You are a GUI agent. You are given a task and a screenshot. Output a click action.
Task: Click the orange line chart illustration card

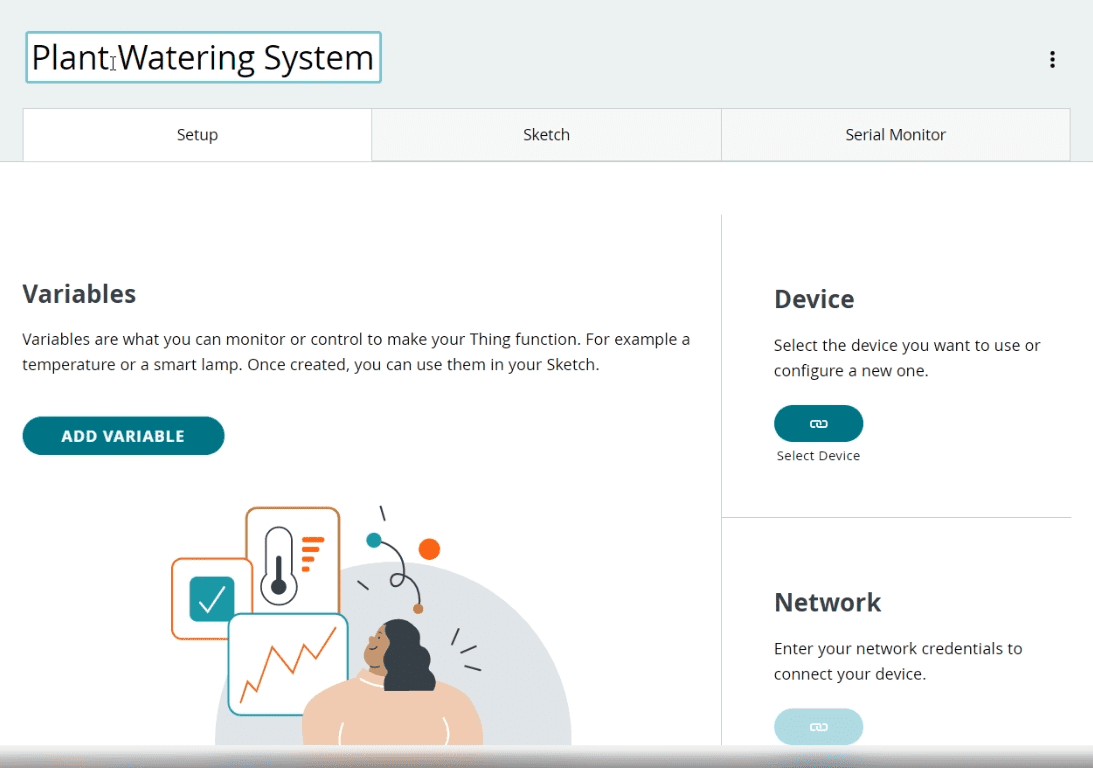point(287,665)
